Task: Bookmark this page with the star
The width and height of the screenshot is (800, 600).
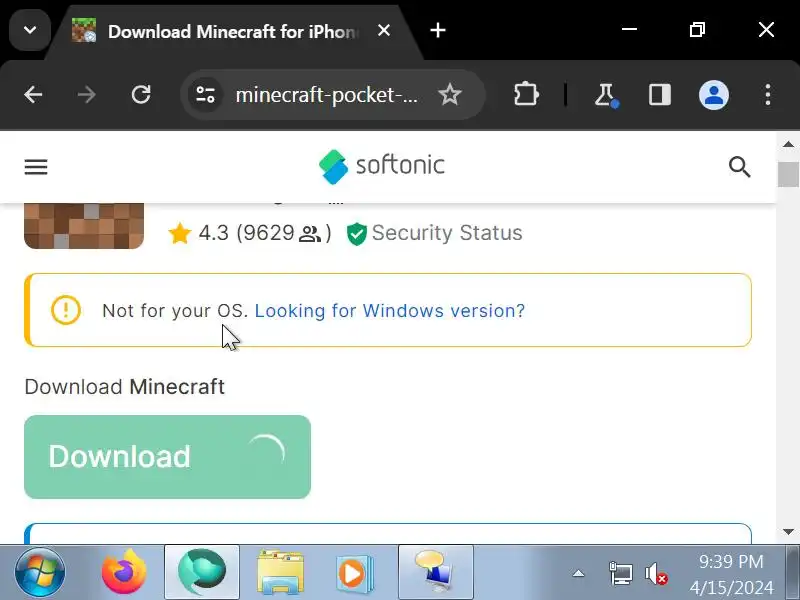Action: (449, 95)
